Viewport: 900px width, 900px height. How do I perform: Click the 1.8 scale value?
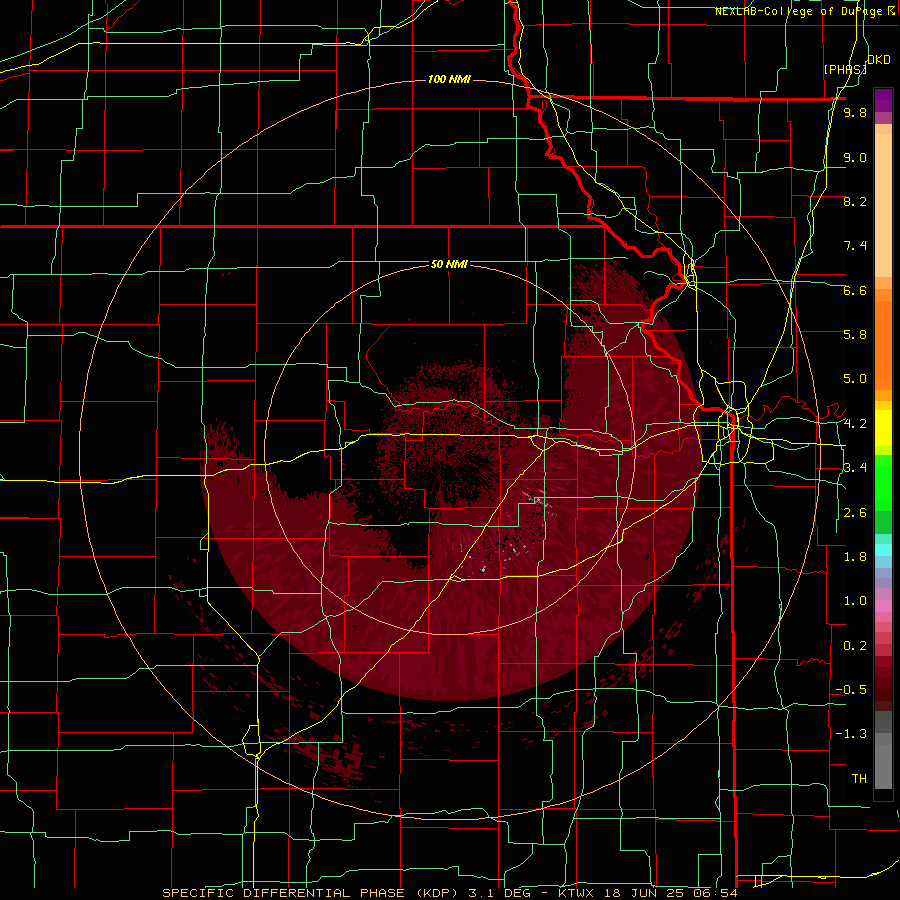(855, 557)
